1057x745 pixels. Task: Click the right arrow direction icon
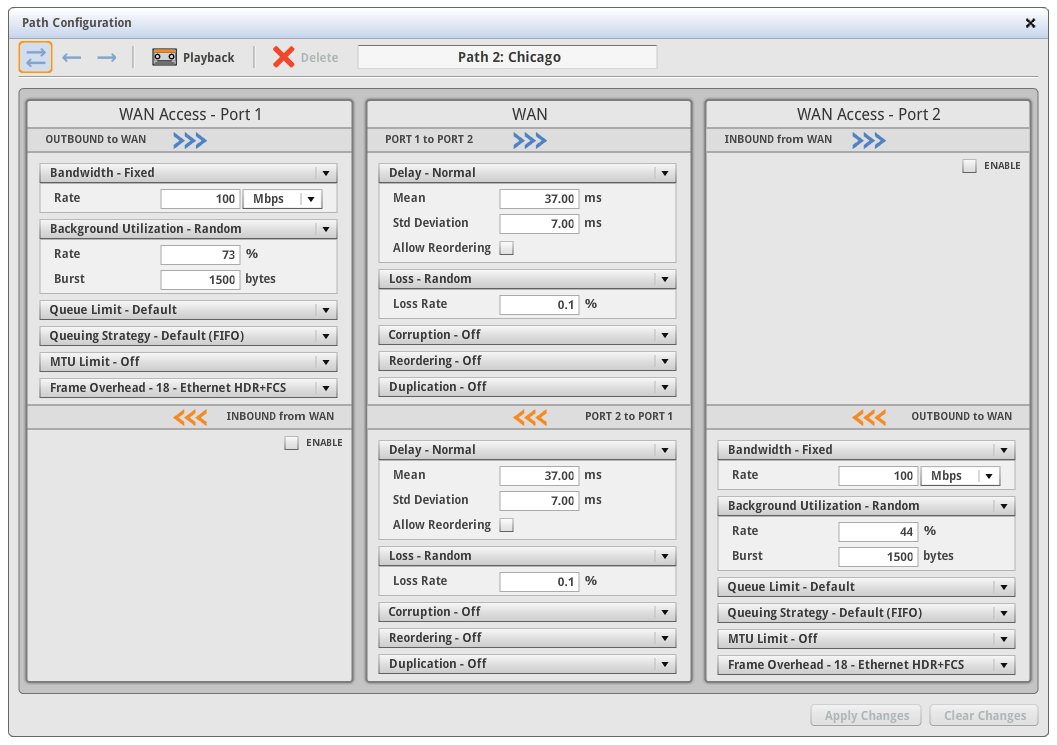coord(106,57)
